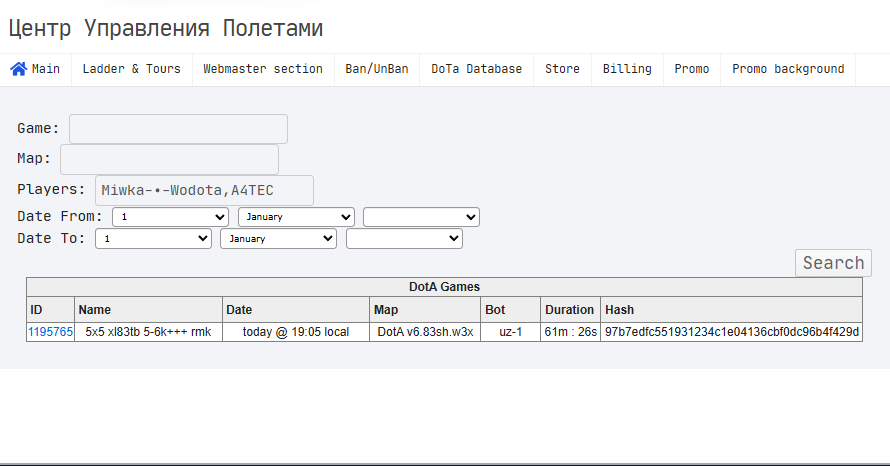Open DoTa Database menu
Viewport: 890px width, 466px height.
[476, 69]
